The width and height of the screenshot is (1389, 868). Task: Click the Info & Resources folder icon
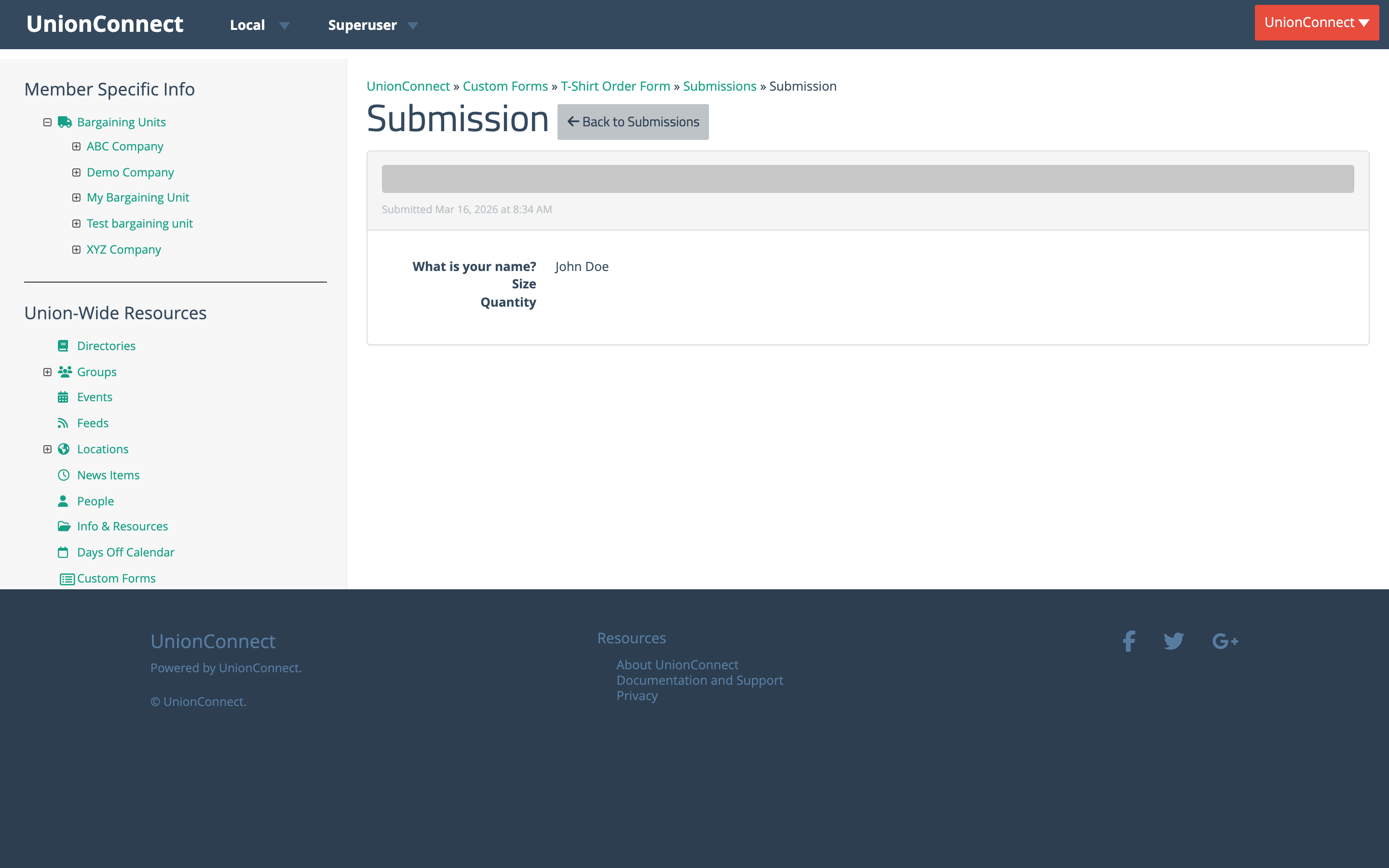pos(64,527)
